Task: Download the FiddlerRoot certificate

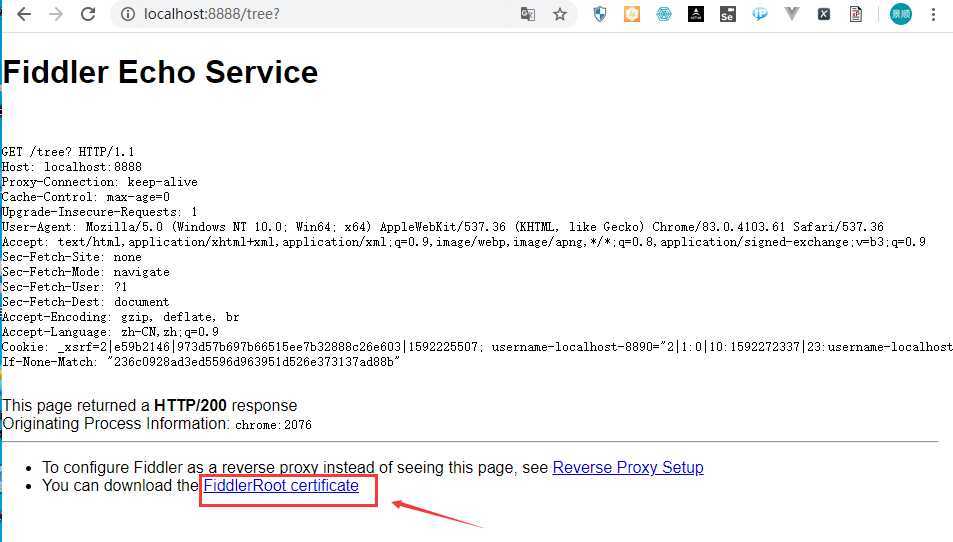Action: click(281, 485)
